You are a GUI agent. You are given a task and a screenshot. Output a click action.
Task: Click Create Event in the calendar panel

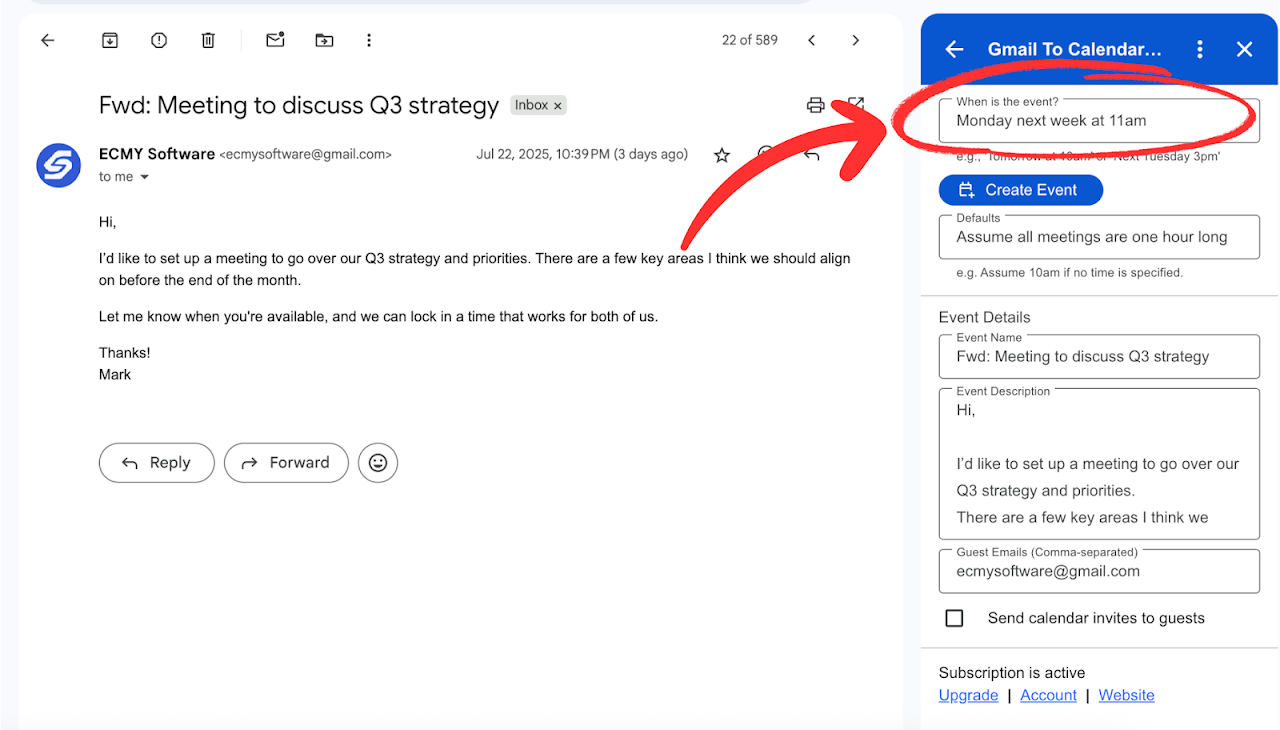[1020, 189]
